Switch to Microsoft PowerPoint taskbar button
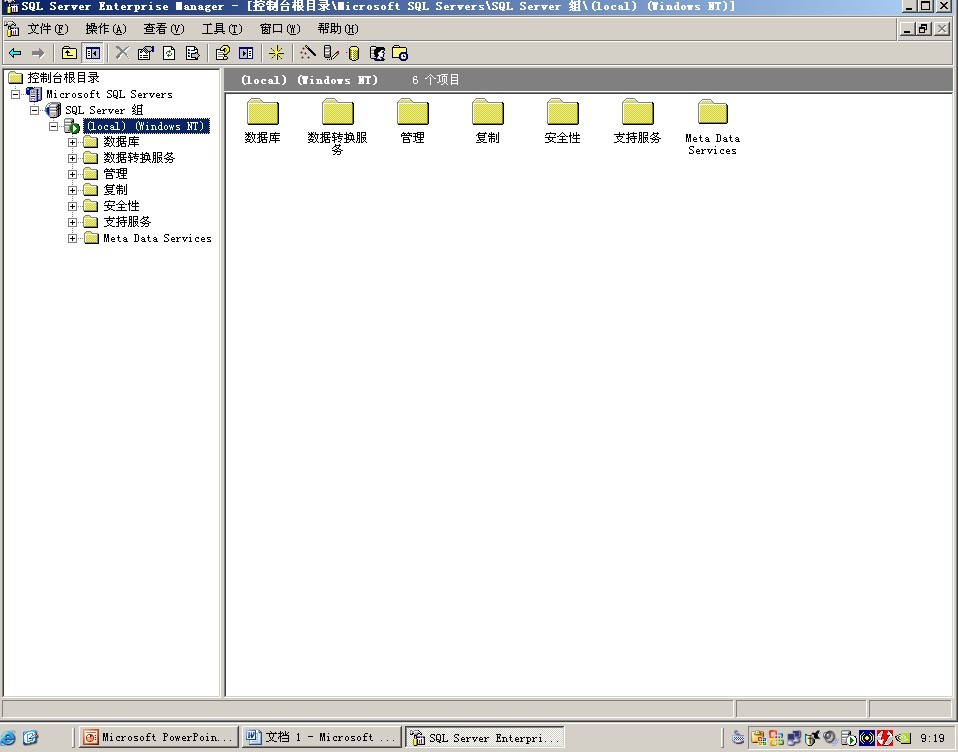The image size is (958, 752). tap(158, 737)
